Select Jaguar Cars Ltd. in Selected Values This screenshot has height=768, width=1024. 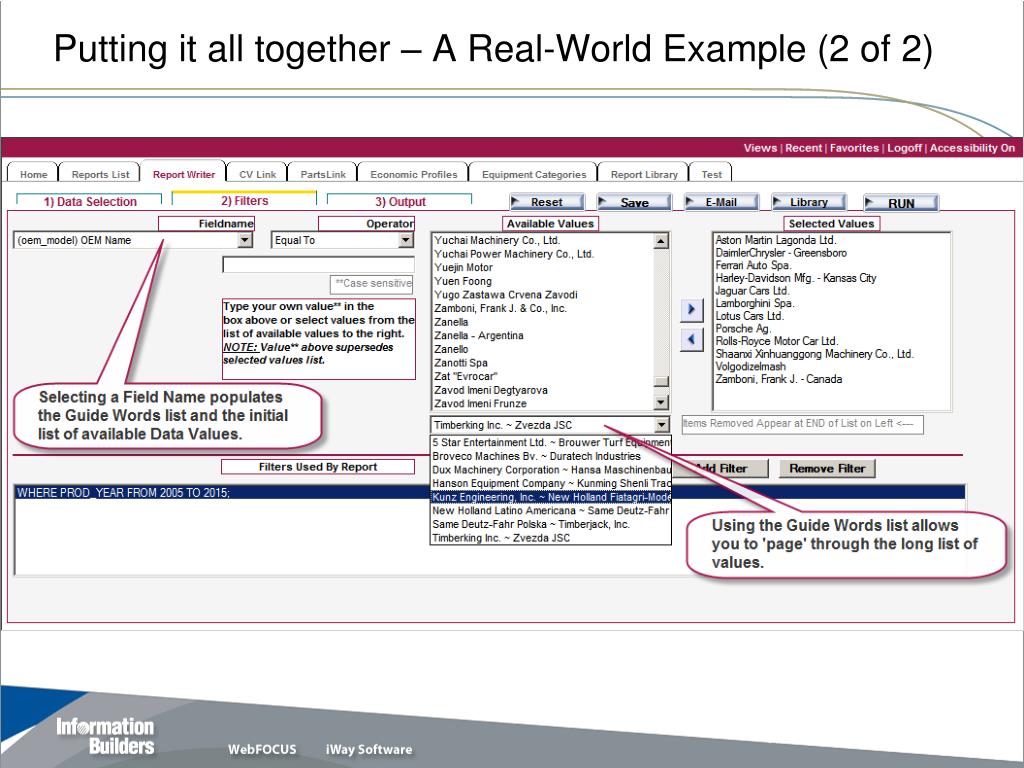[x=752, y=291]
